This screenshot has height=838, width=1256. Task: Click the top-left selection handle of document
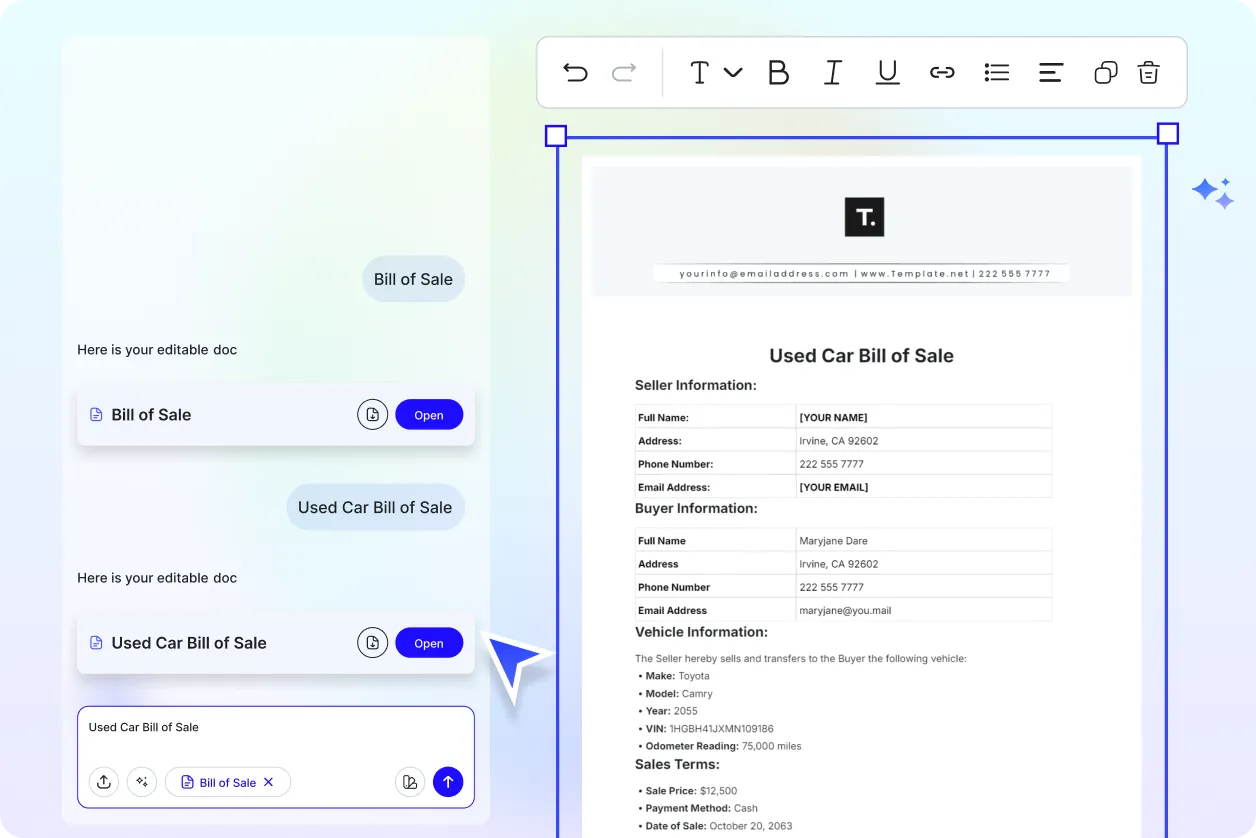click(x=556, y=135)
